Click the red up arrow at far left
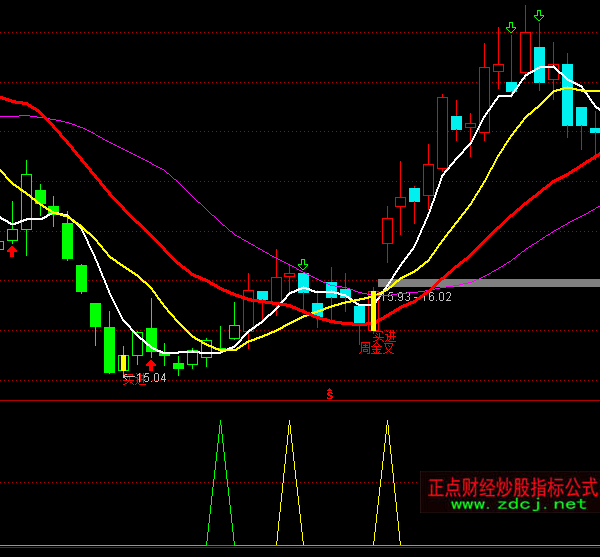 (x=12, y=251)
